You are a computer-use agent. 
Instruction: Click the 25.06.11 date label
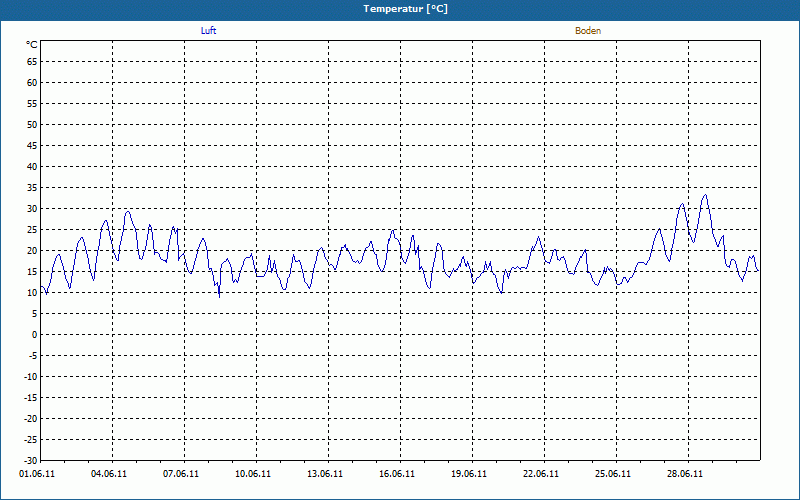(x=612, y=474)
